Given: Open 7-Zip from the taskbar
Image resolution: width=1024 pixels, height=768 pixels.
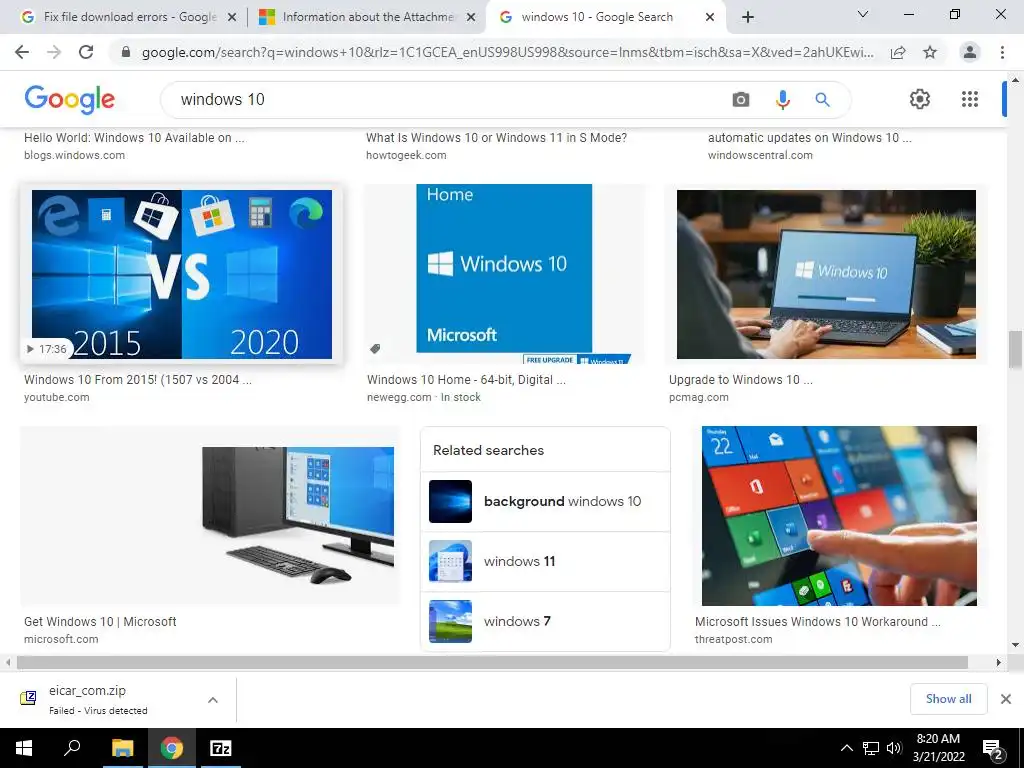Looking at the screenshot, I should [221, 748].
